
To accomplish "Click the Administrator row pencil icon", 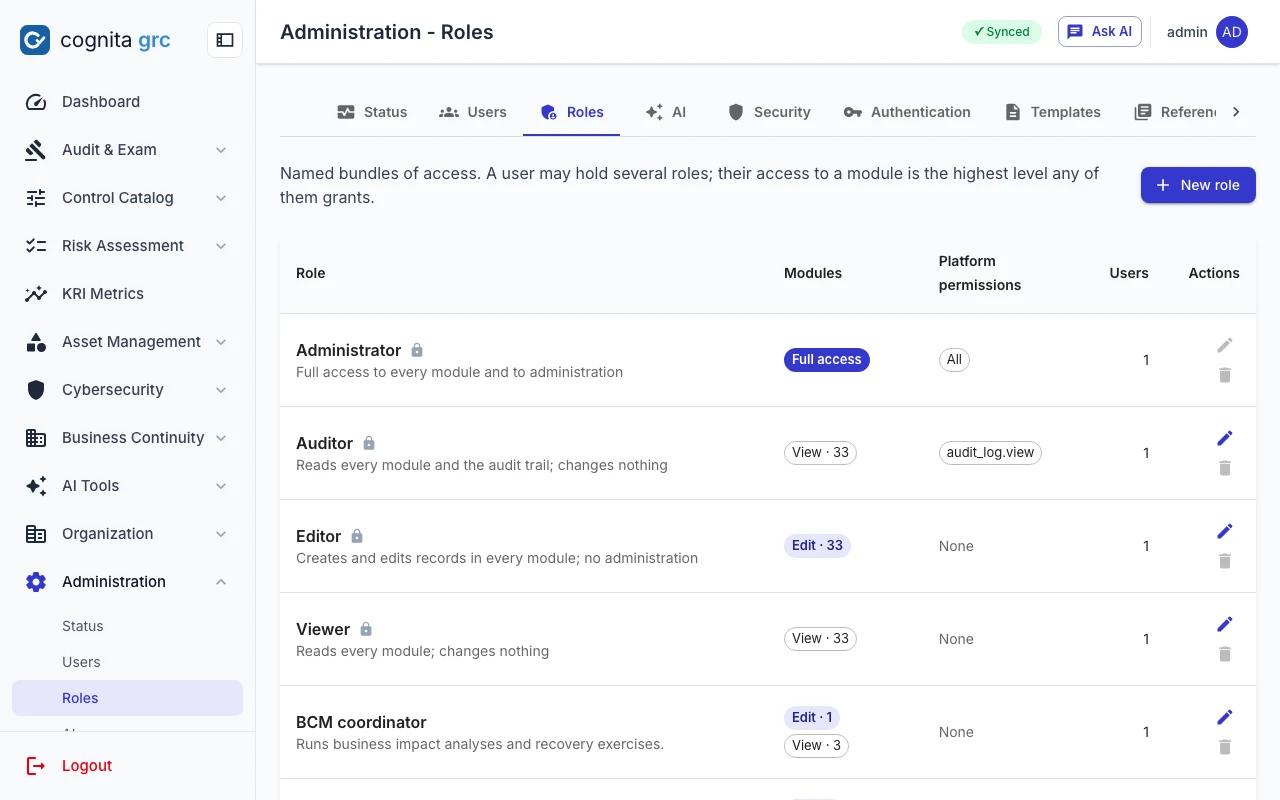I will 1225,345.
